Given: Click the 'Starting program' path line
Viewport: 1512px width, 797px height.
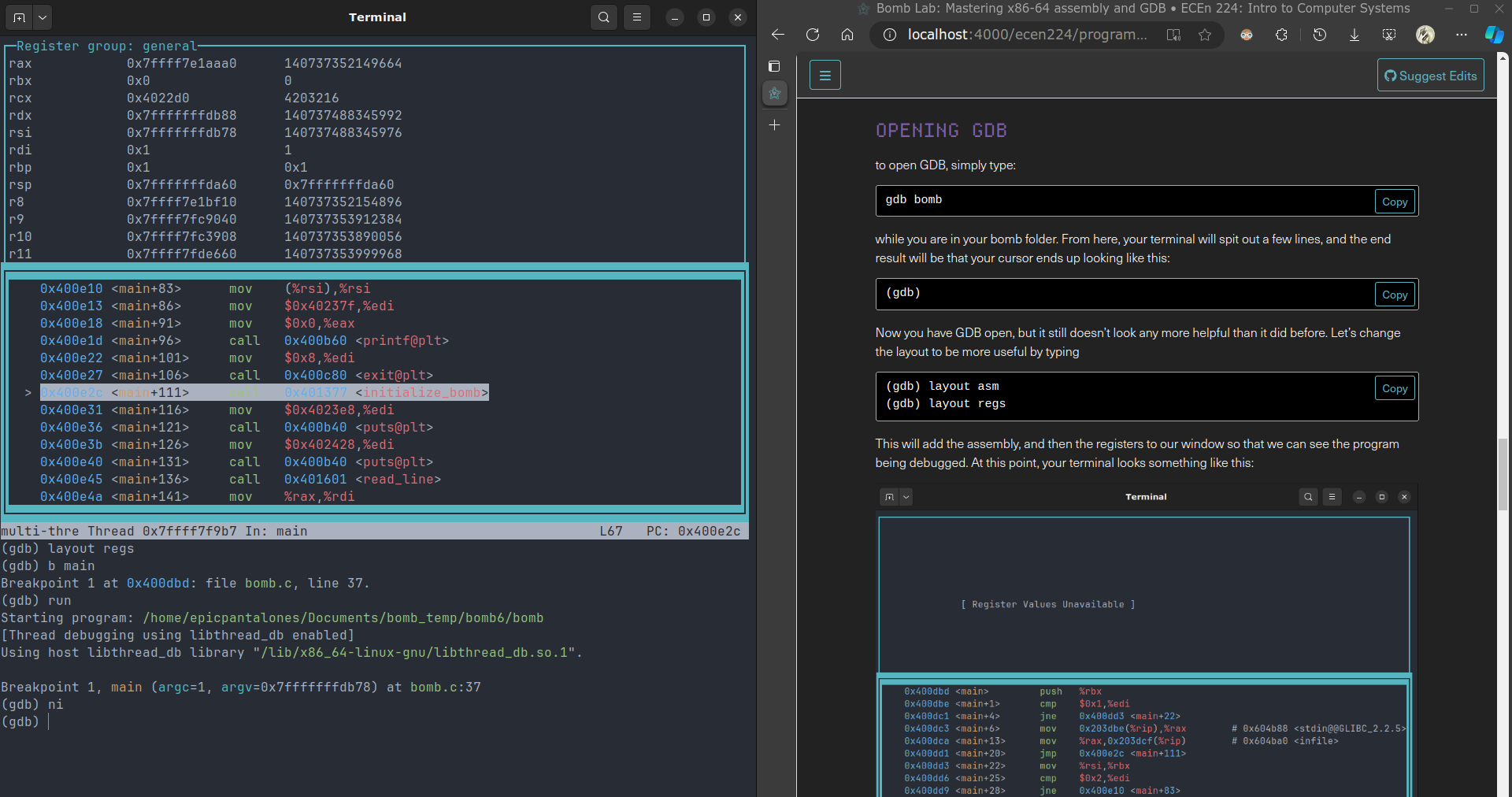Looking at the screenshot, I should pyautogui.click(x=272, y=617).
